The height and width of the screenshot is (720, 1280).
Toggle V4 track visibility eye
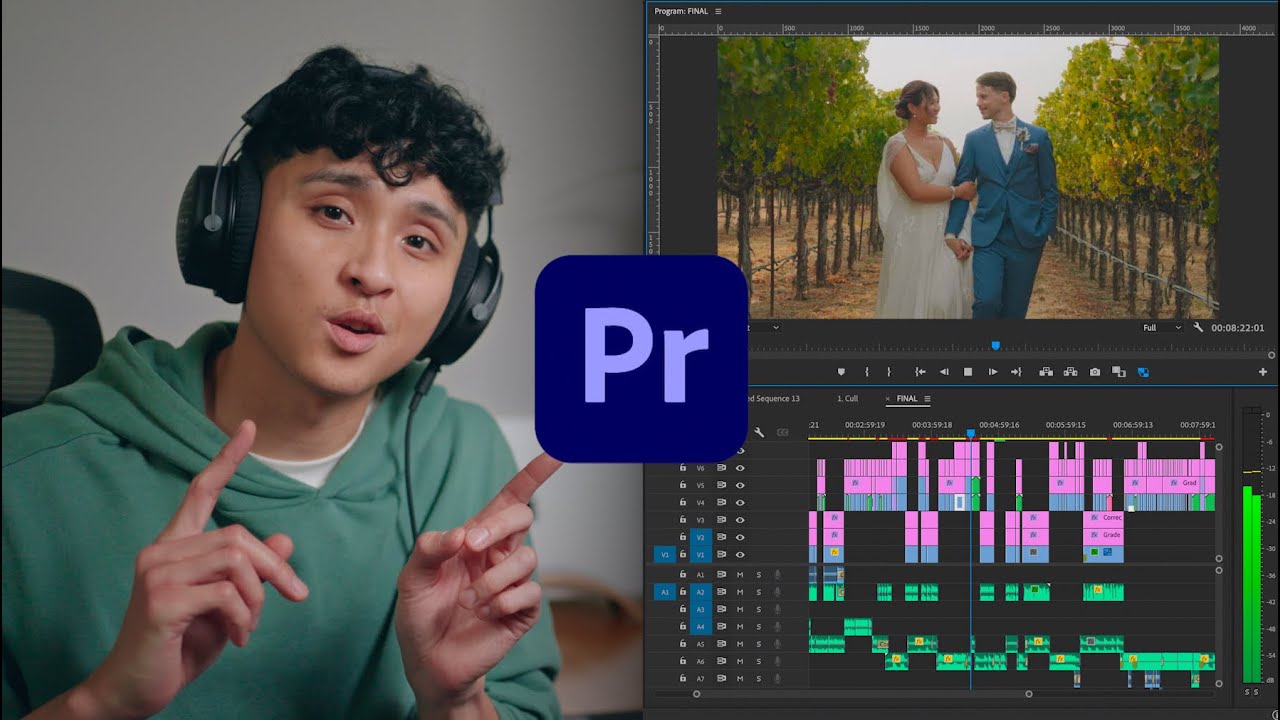741,502
